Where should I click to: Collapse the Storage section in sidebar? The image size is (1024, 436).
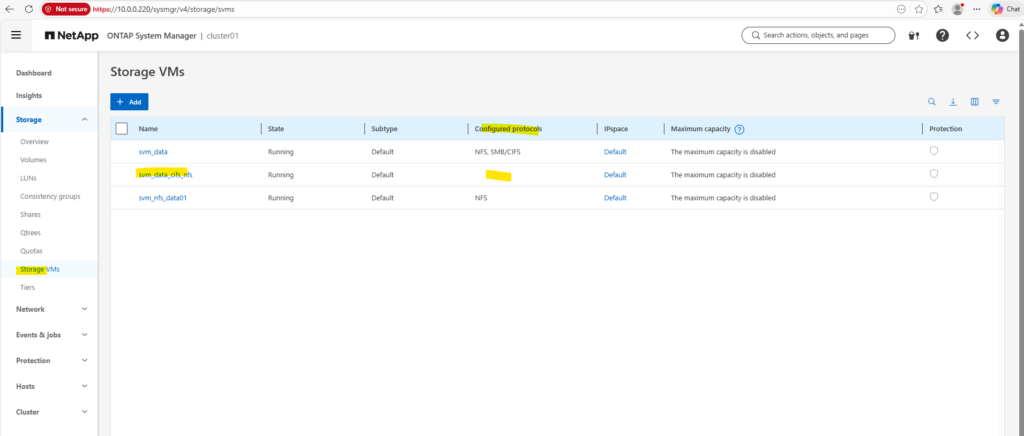pyautogui.click(x=84, y=120)
